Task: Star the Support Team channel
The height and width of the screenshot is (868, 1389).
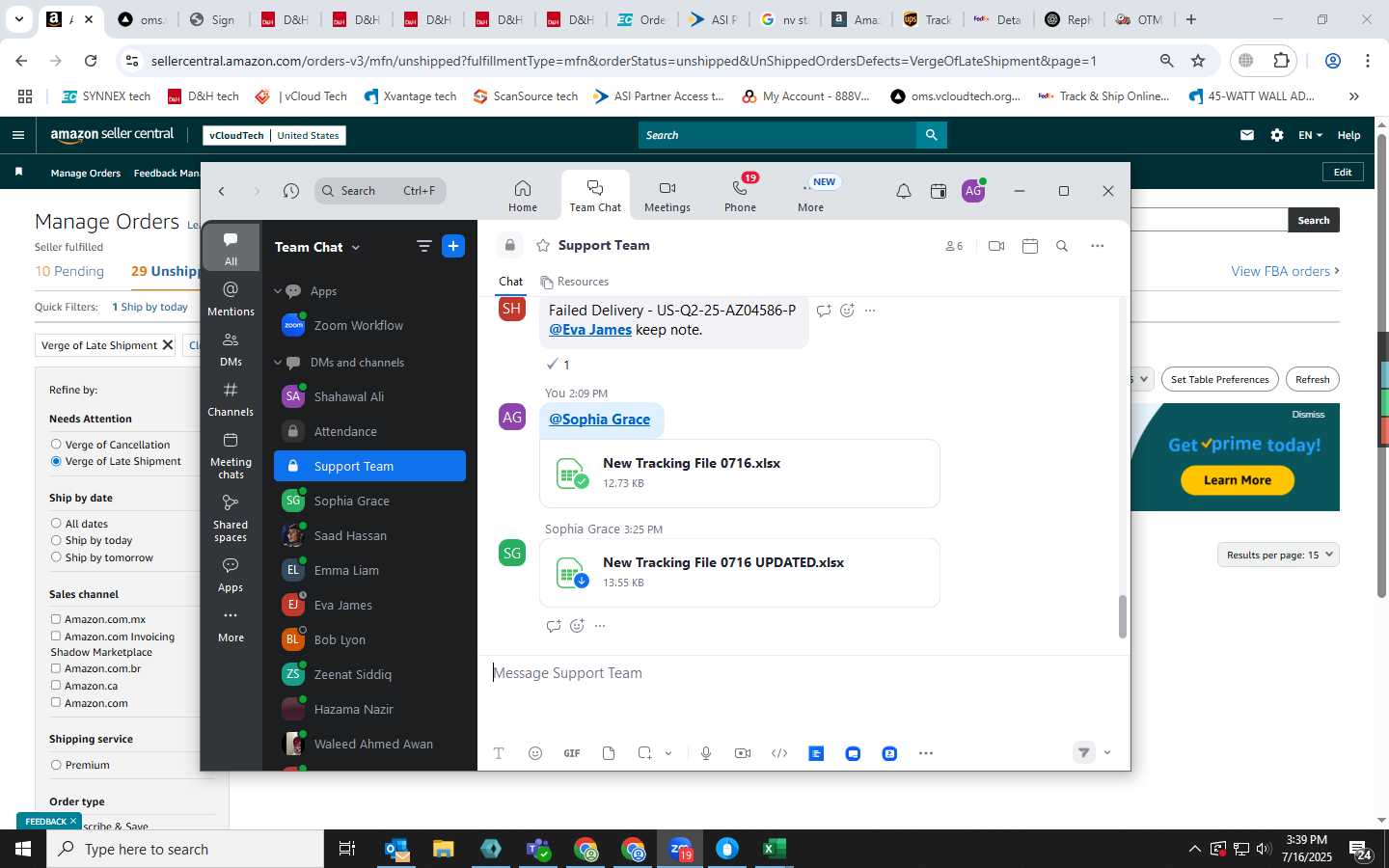Action: pyautogui.click(x=543, y=246)
